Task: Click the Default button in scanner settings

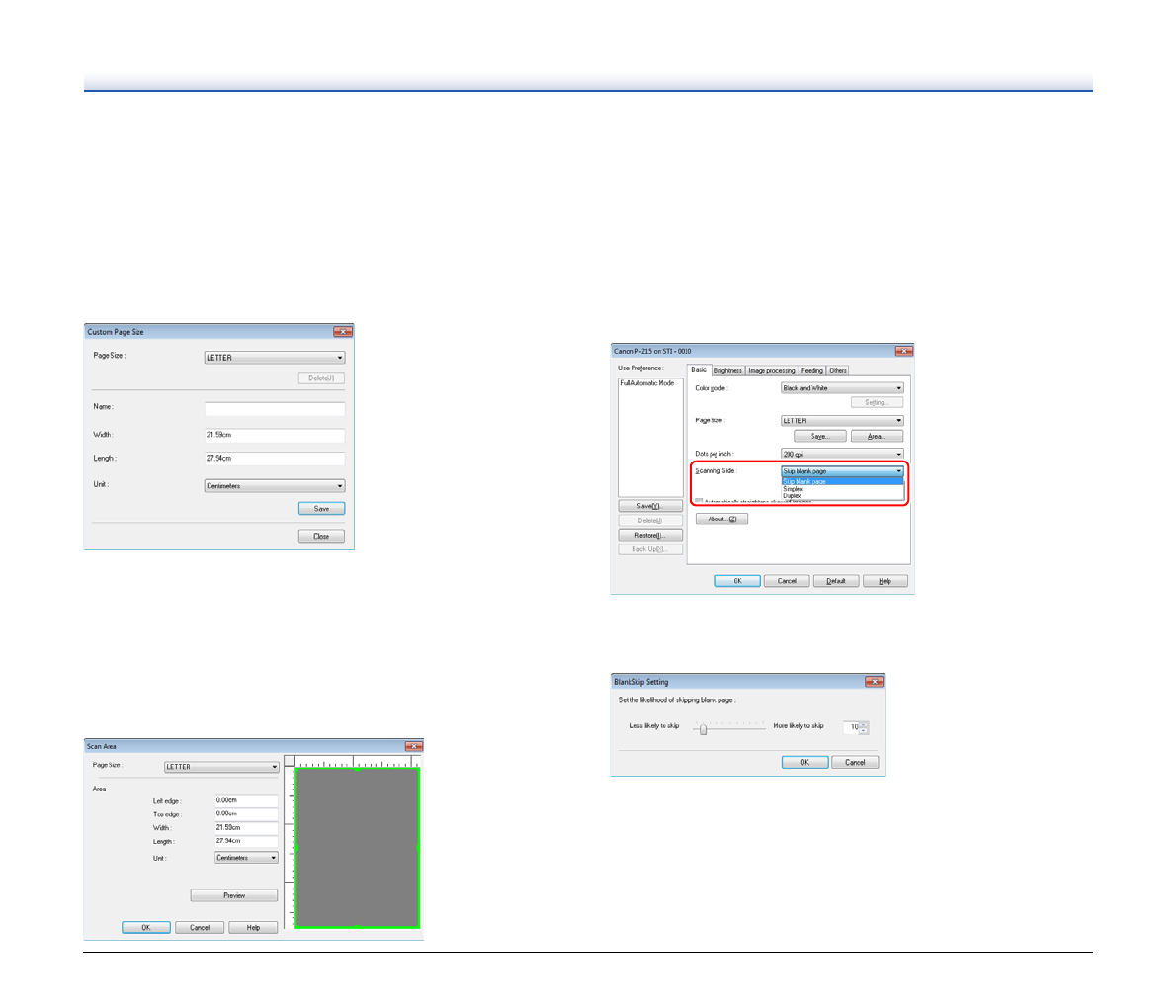Action: 835,581
